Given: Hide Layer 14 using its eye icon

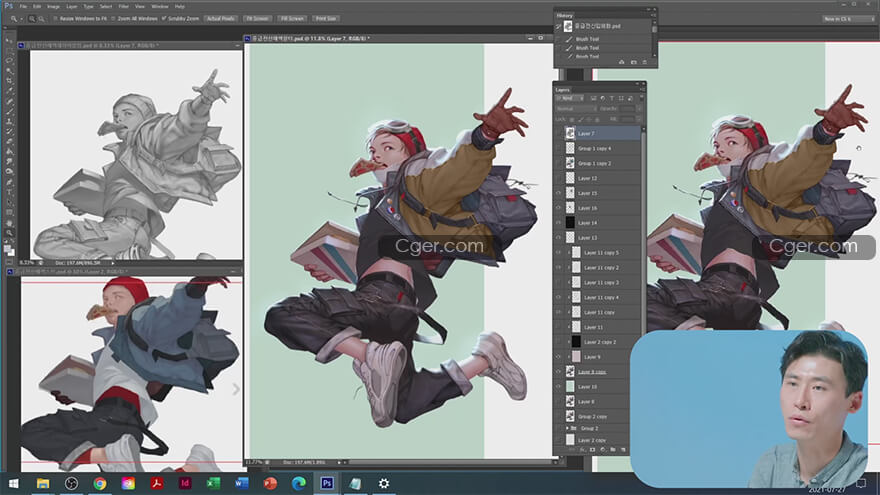Looking at the screenshot, I should 558,223.
